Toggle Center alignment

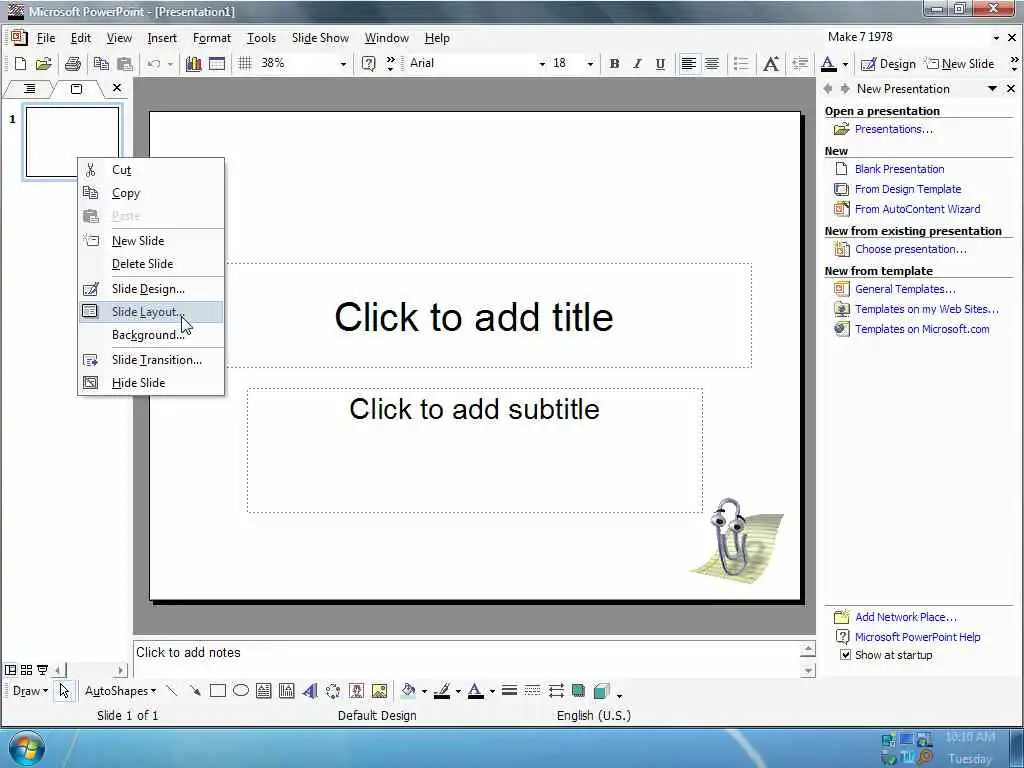[712, 64]
